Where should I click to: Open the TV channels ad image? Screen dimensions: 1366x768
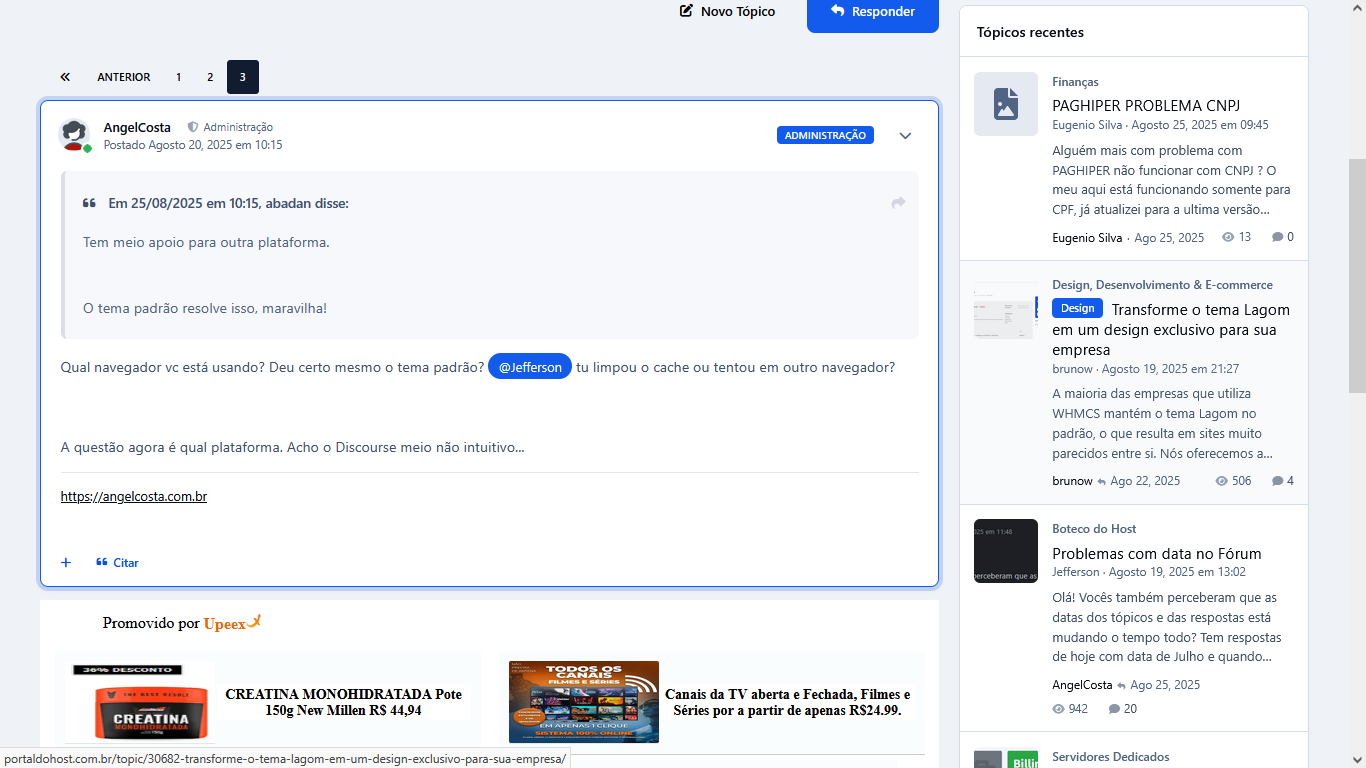(584, 702)
